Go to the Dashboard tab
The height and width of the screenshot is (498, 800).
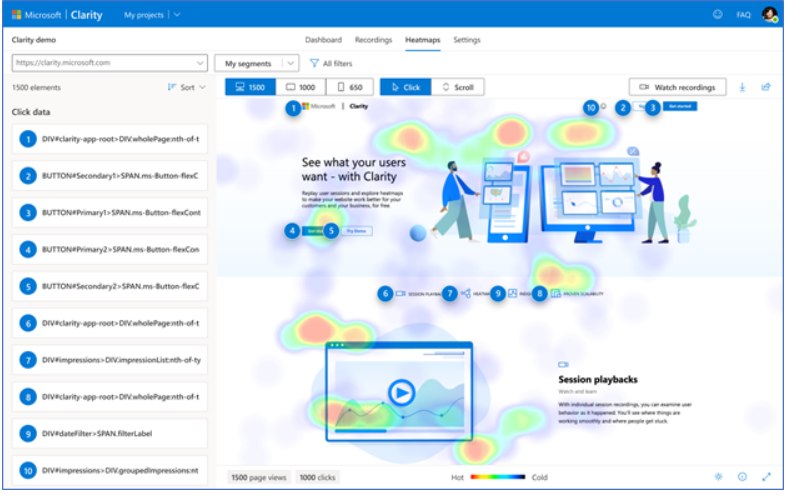pyautogui.click(x=323, y=40)
